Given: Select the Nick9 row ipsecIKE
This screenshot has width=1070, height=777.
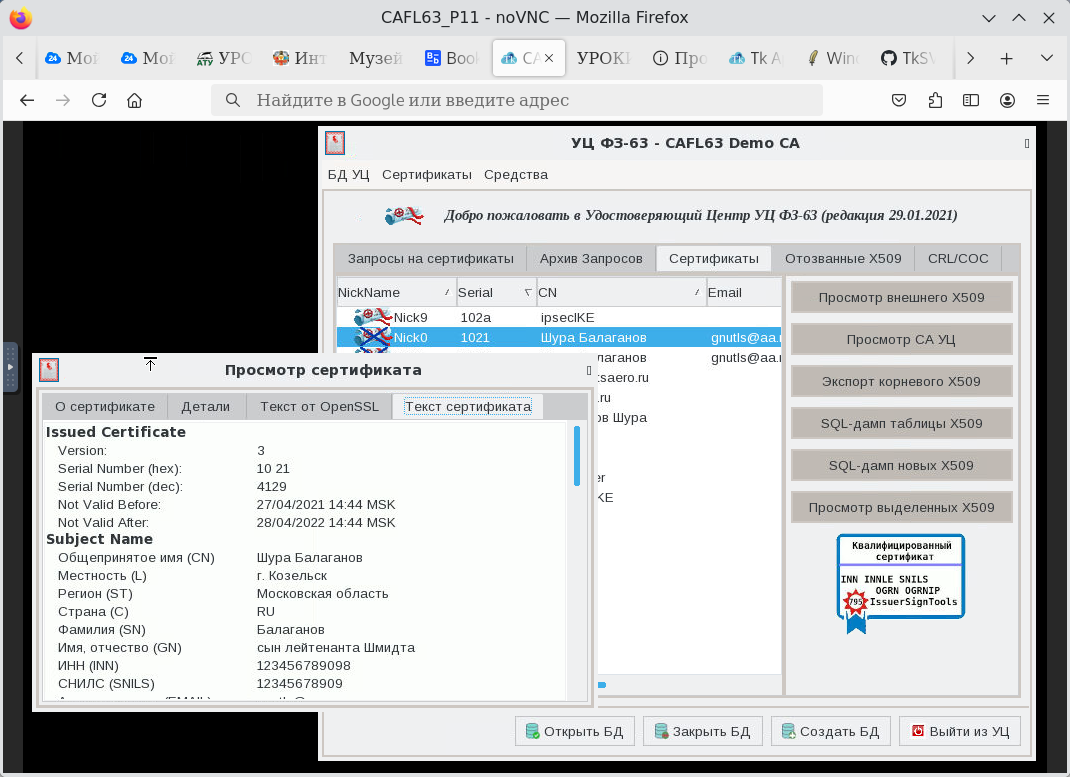Looking at the screenshot, I should point(559,317).
